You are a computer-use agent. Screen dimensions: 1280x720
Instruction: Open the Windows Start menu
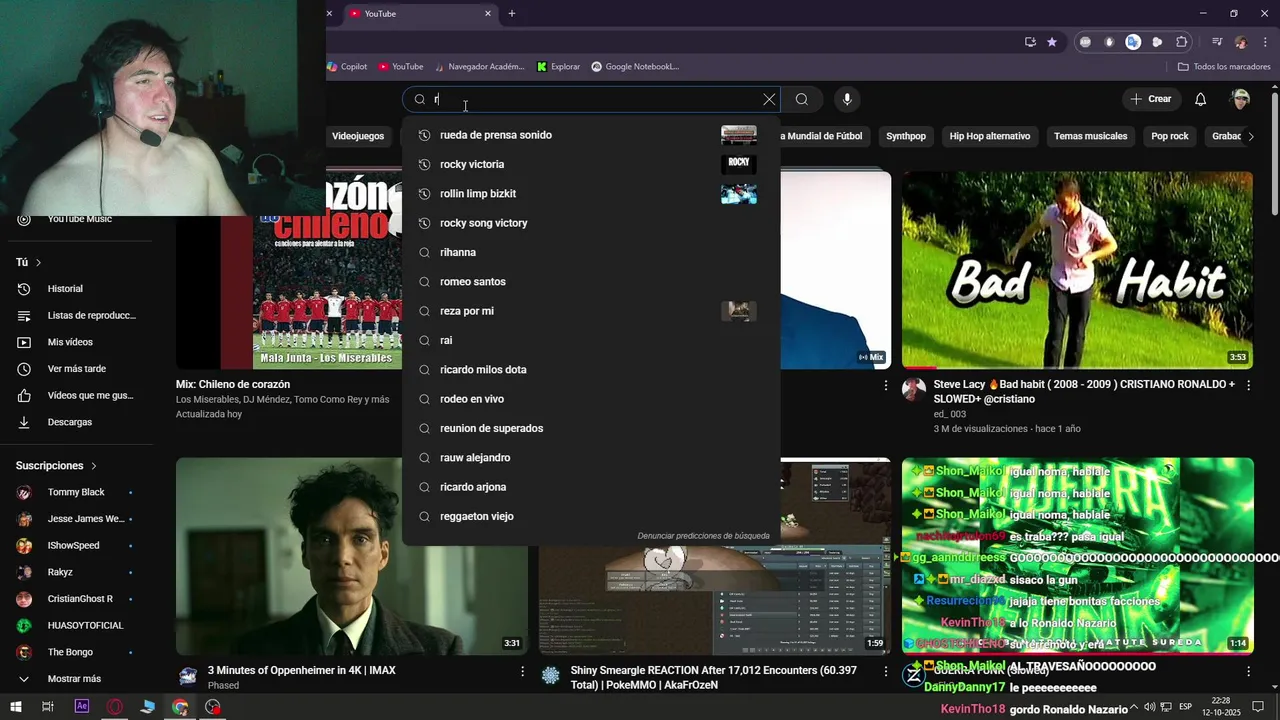click(18, 707)
